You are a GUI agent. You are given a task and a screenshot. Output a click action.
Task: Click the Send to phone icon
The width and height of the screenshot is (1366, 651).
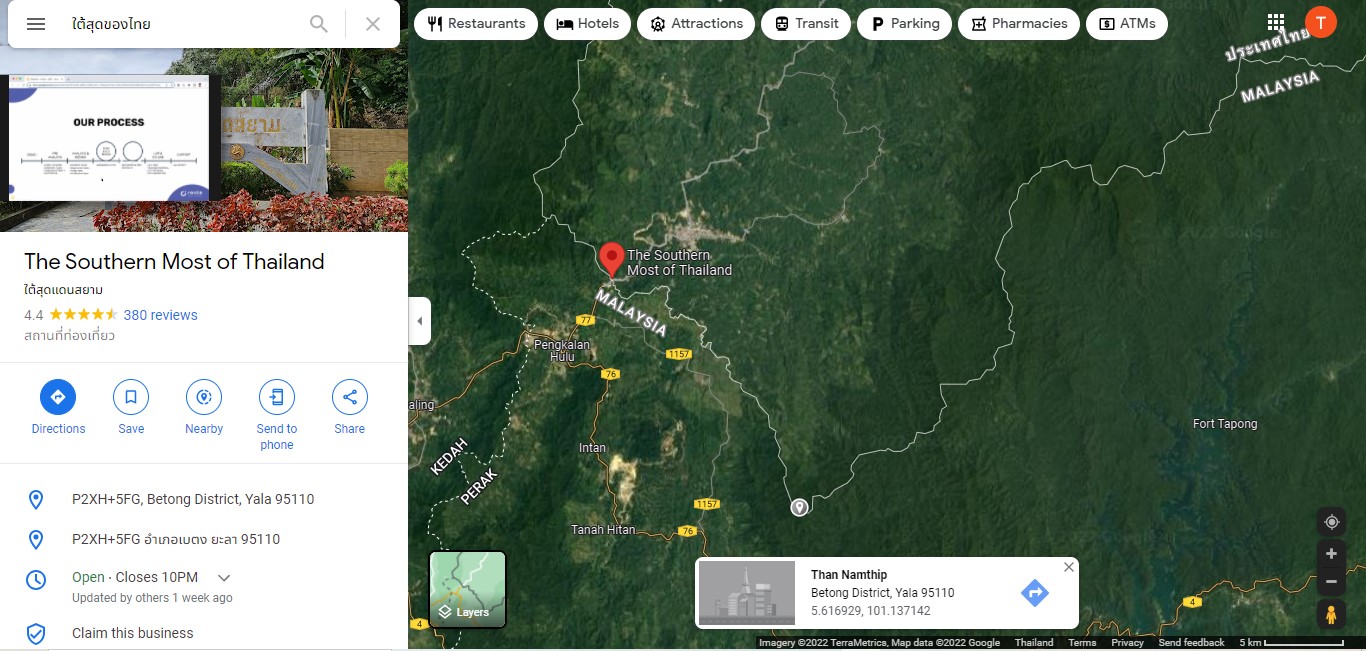coord(277,397)
